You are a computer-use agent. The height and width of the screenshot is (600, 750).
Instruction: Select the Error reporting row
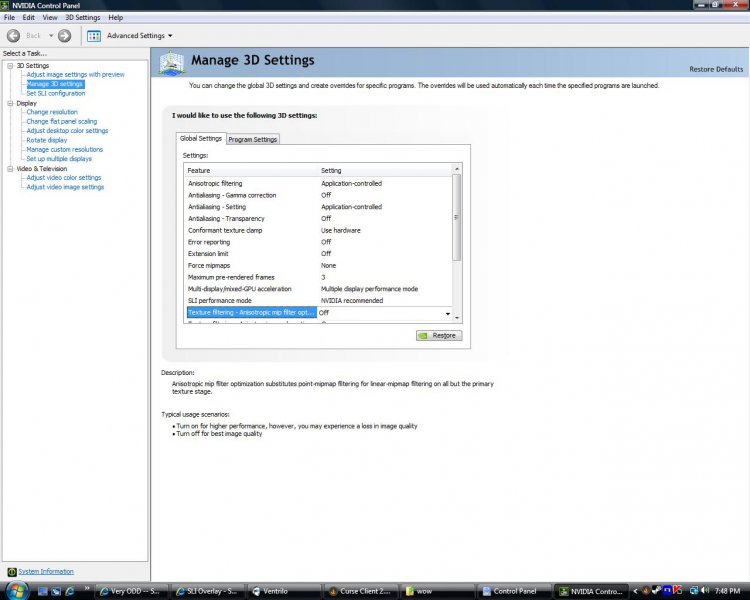[319, 242]
